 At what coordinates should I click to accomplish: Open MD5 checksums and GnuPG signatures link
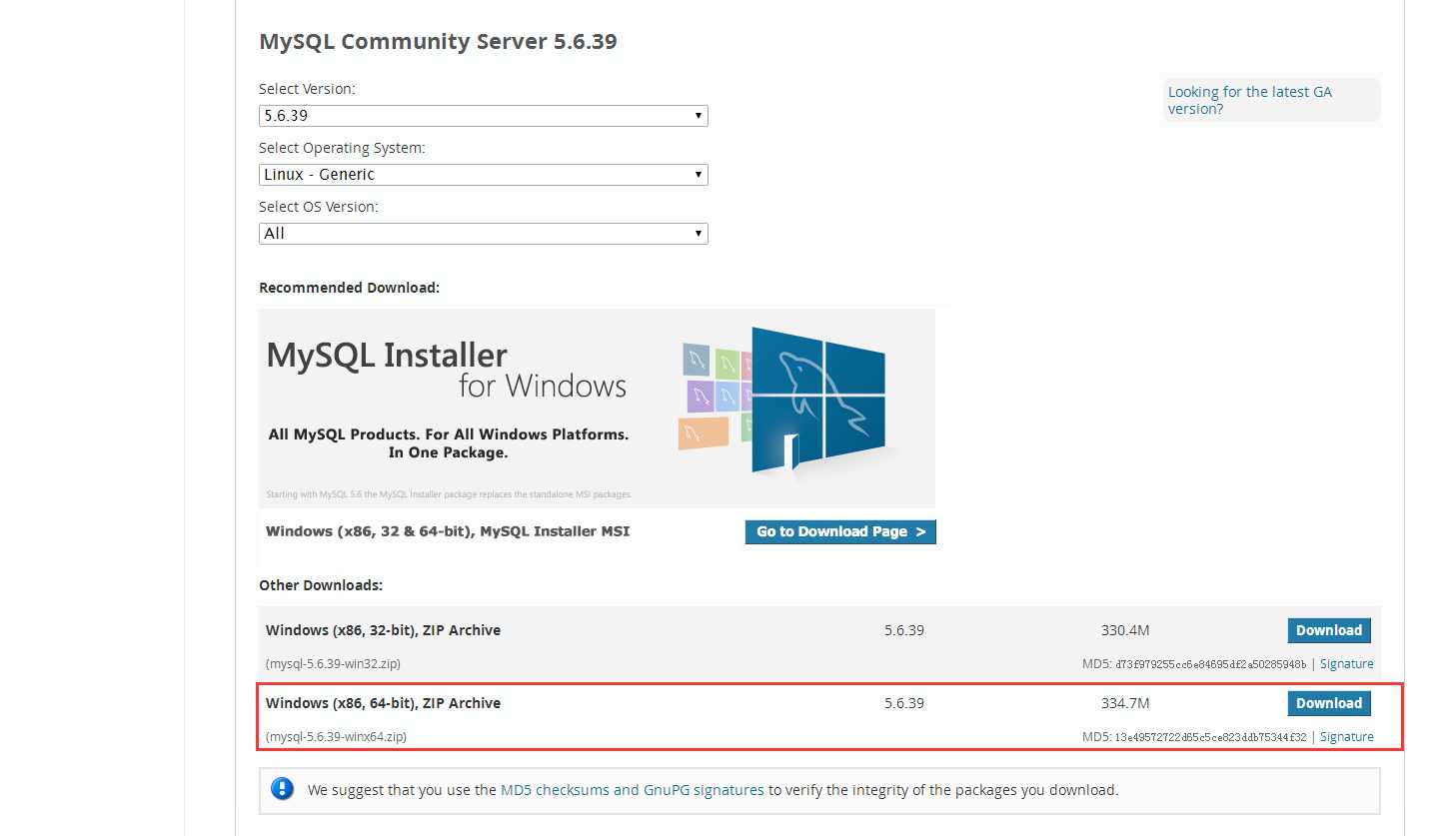tap(632, 790)
